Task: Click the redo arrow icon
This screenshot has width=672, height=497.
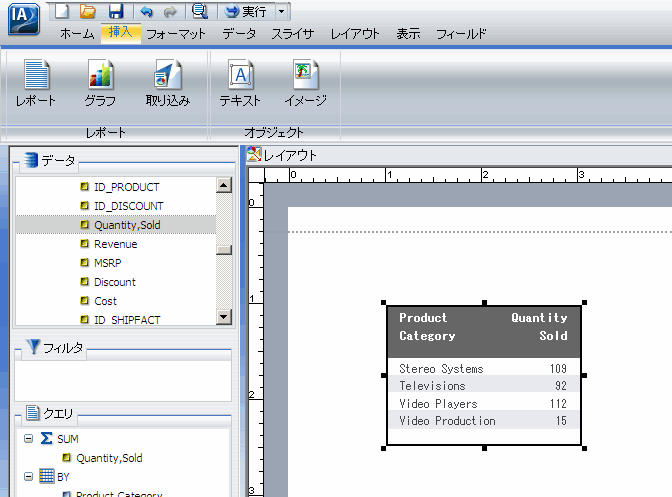Action: (170, 12)
